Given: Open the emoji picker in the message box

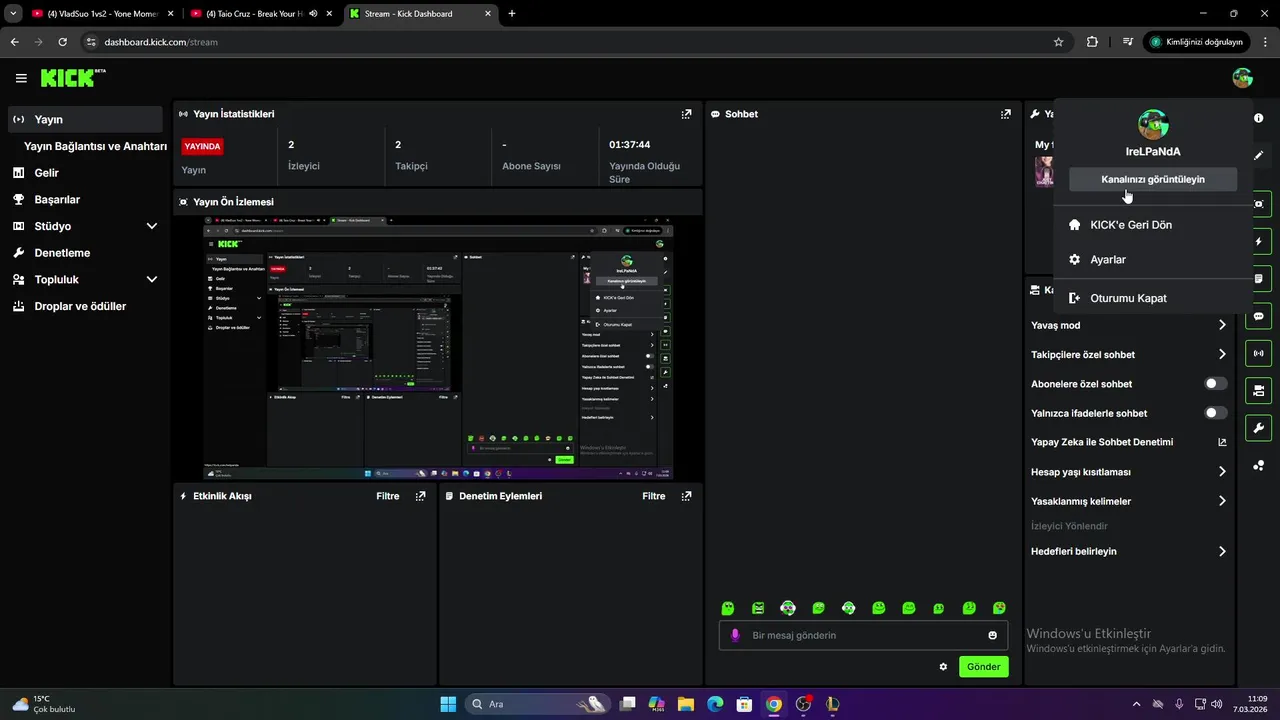Looking at the screenshot, I should 992,635.
